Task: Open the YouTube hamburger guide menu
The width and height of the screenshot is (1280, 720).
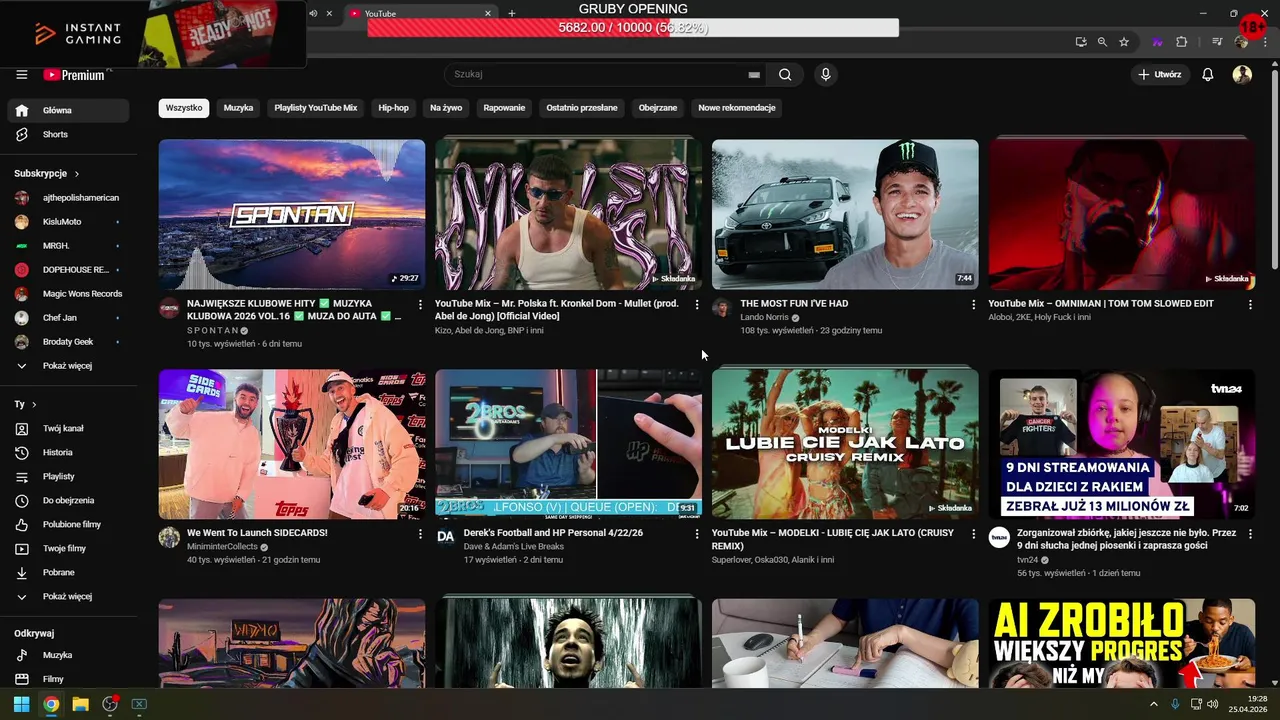Action: pyautogui.click(x=21, y=75)
